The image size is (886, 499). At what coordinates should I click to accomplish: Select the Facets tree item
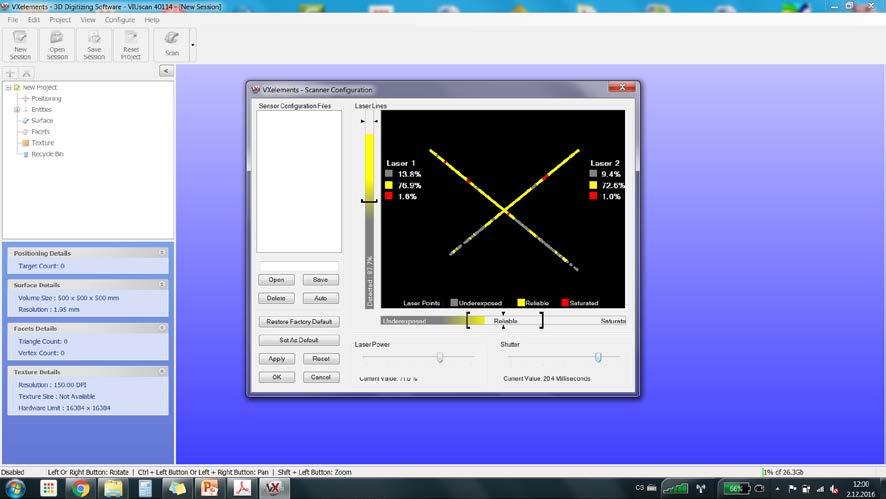coord(40,132)
